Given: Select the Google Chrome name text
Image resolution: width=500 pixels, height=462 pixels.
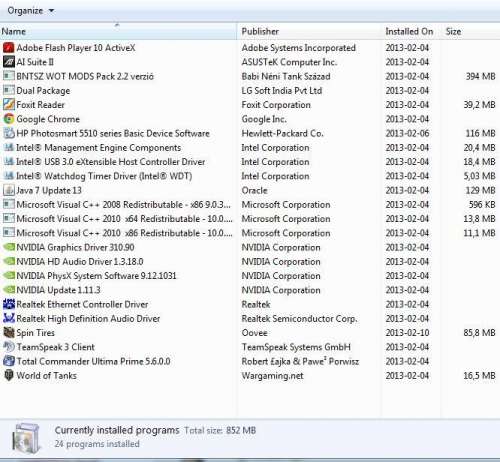Looking at the screenshot, I should pyautogui.click(x=48, y=119).
